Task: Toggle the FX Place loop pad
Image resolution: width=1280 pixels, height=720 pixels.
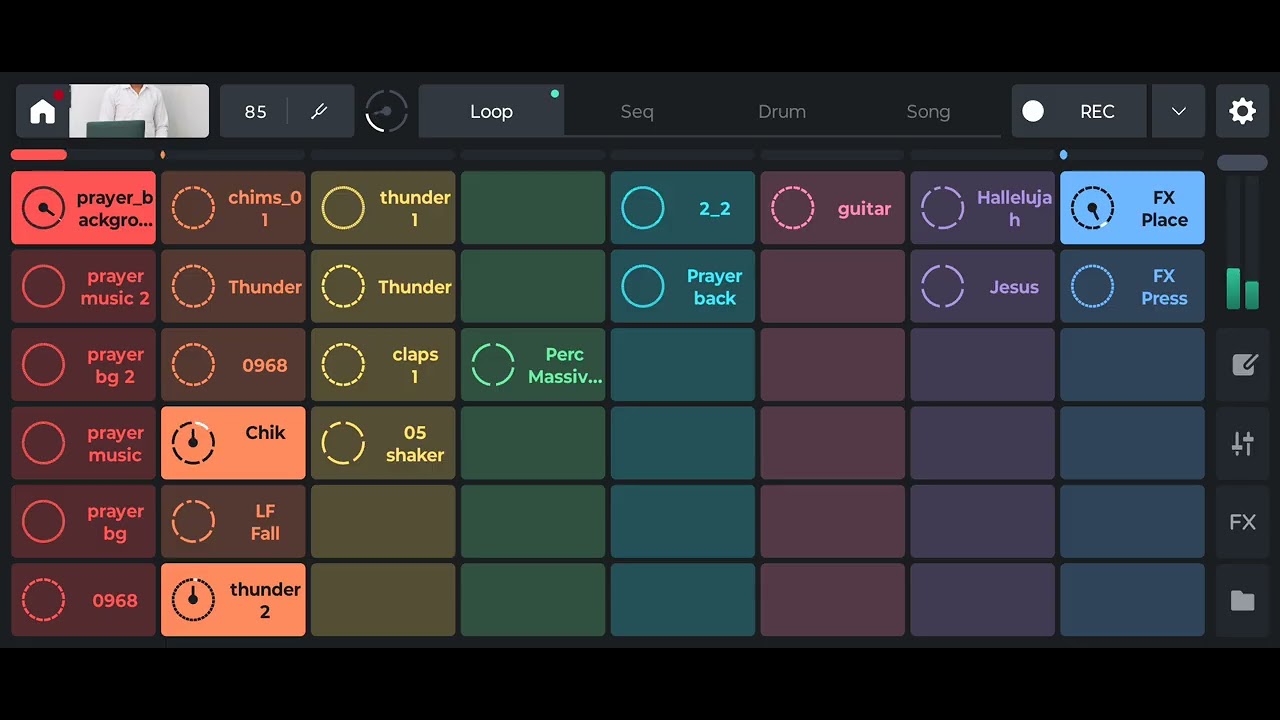Action: (x=1132, y=208)
